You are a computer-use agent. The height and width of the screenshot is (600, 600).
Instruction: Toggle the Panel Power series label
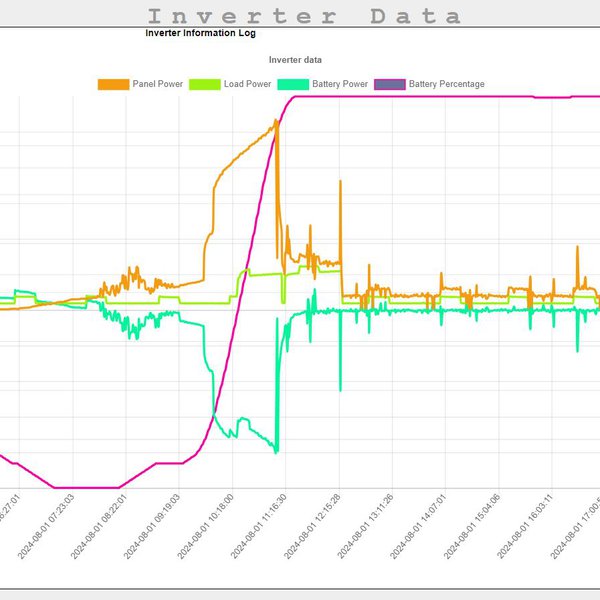point(157,84)
